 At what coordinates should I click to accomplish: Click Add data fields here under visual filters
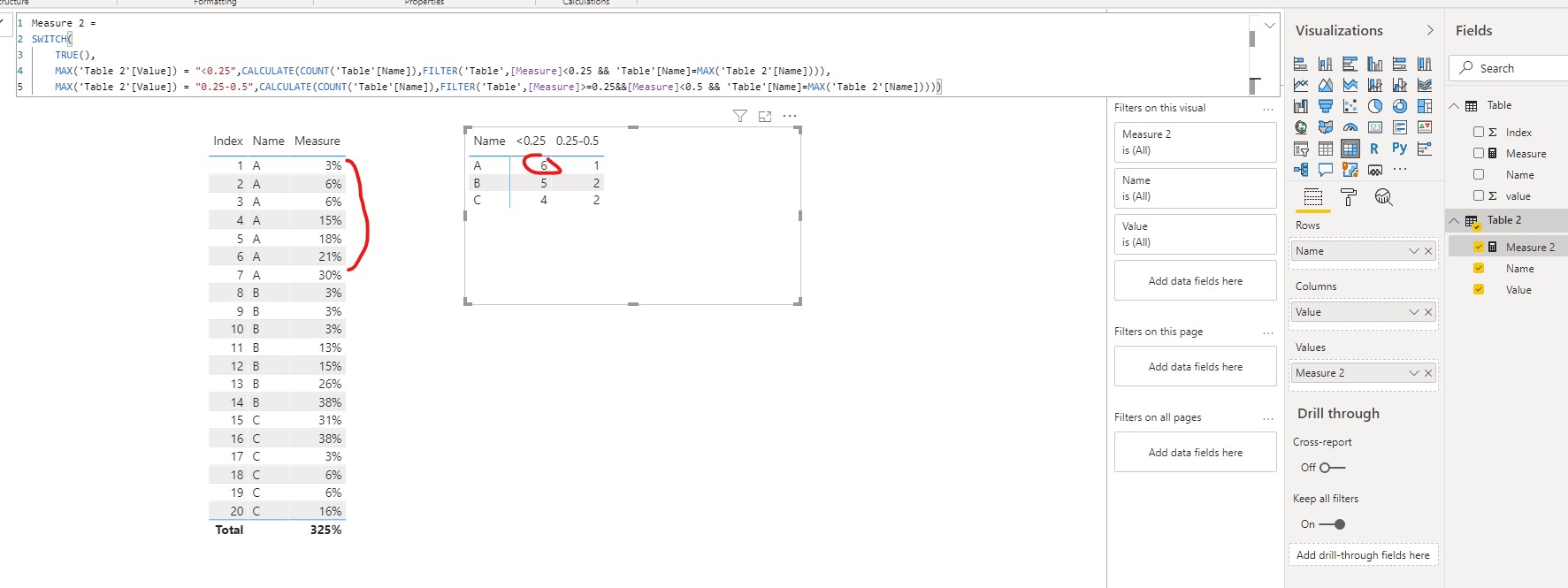1195,280
